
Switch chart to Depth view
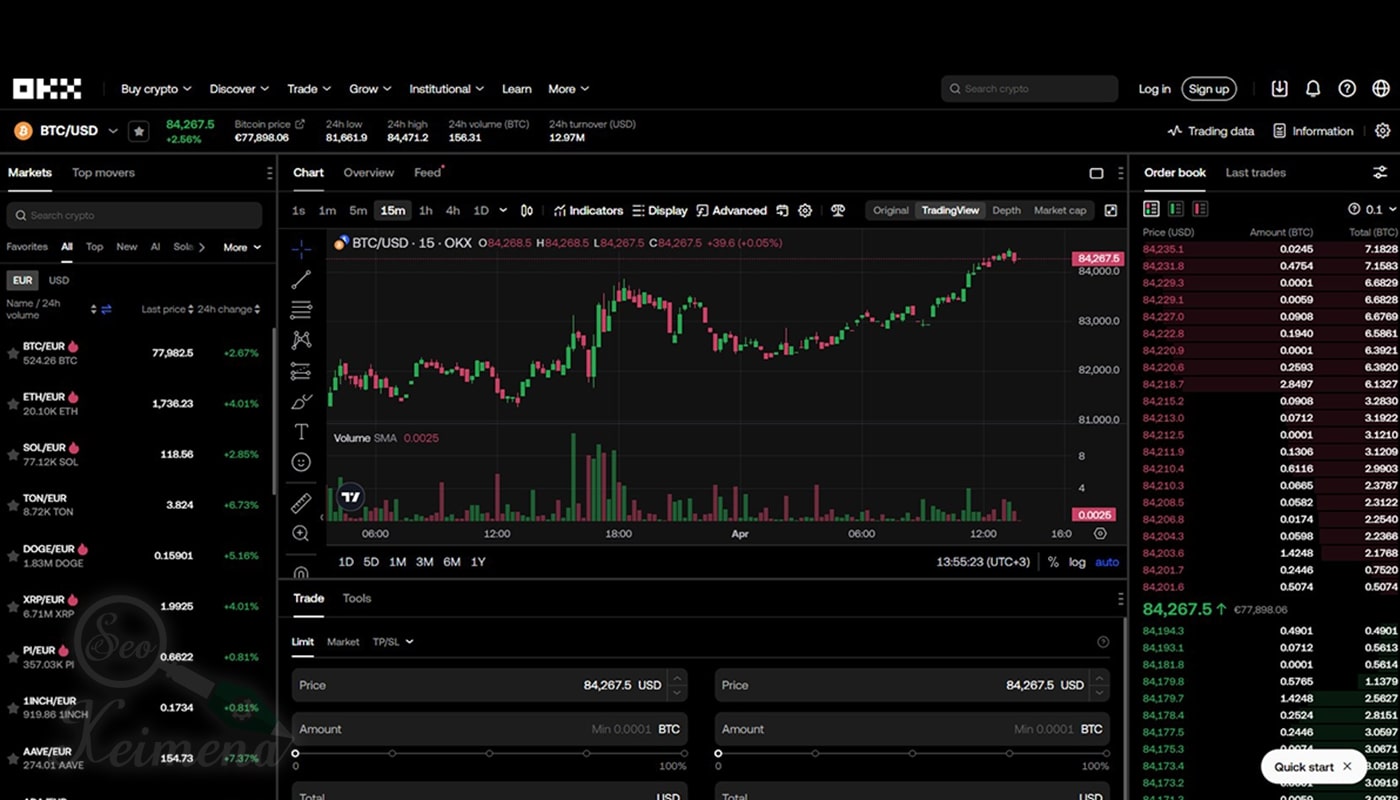(x=1006, y=211)
